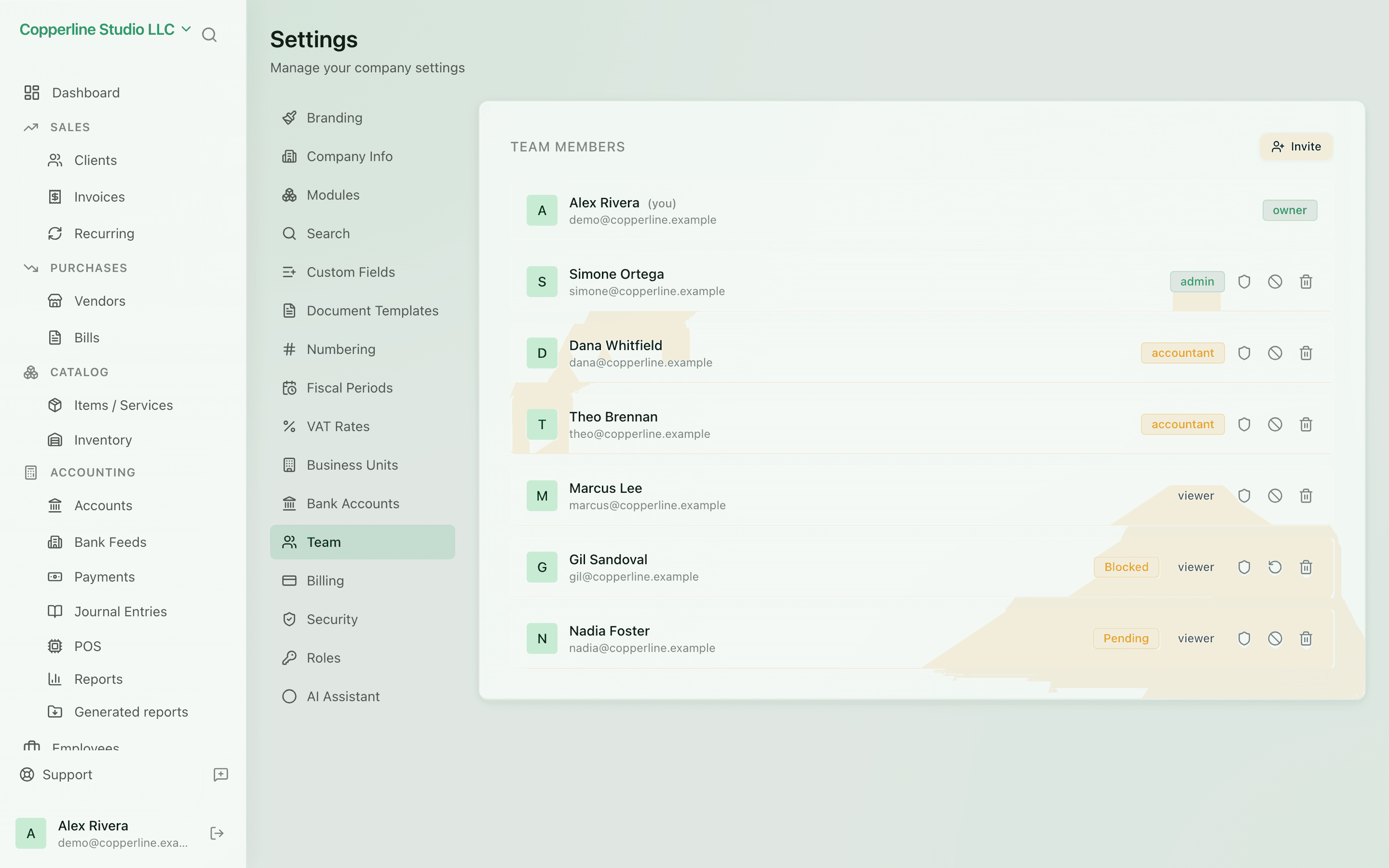Screen dimensions: 1389x868
Task: Open the Copperline Studio LLC company dropdown
Action: [105, 29]
